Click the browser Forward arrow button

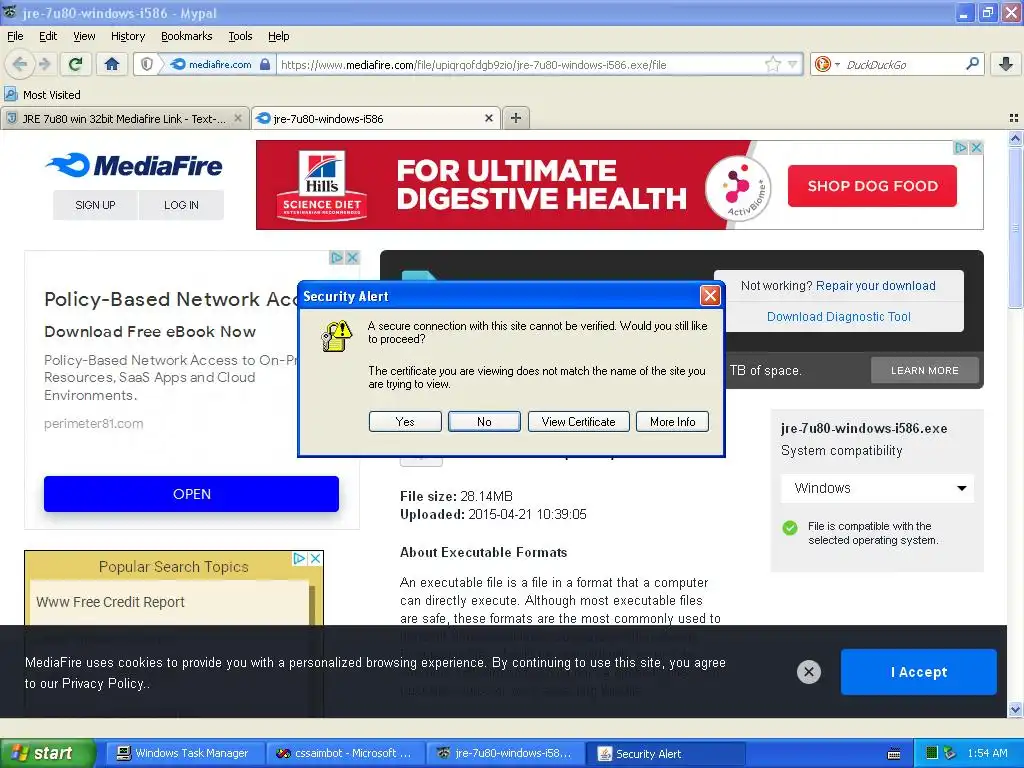[x=44, y=64]
